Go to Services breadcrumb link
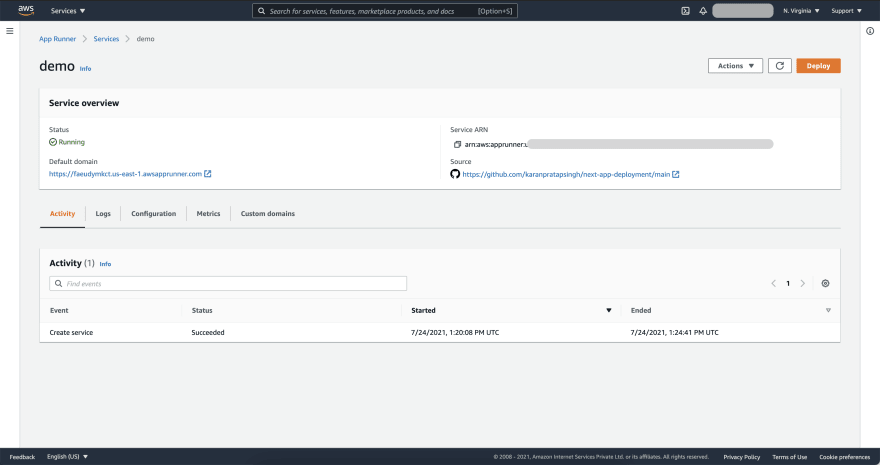Viewport: 880px width, 465px height. [106, 39]
